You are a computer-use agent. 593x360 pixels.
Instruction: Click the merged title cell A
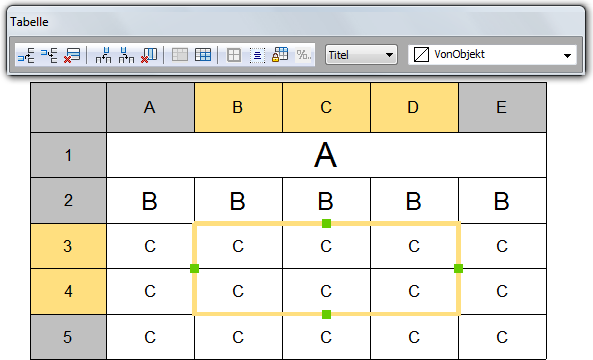(326, 155)
